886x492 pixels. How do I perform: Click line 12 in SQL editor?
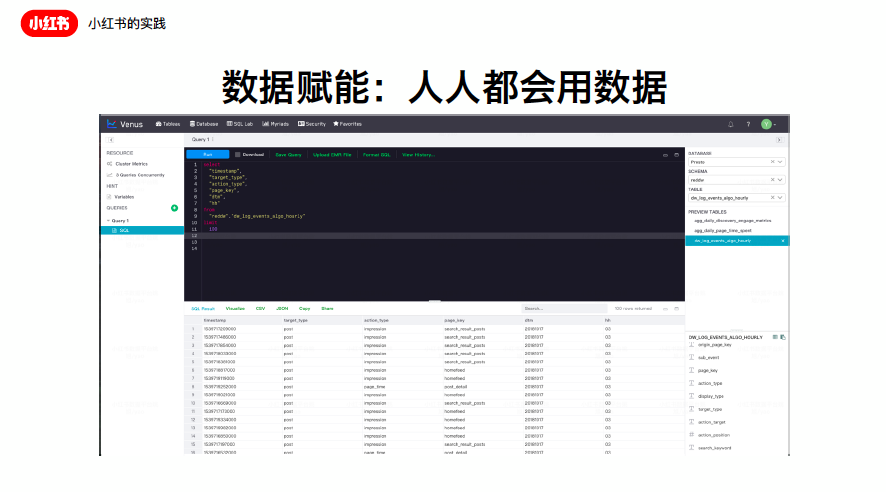click(434, 236)
